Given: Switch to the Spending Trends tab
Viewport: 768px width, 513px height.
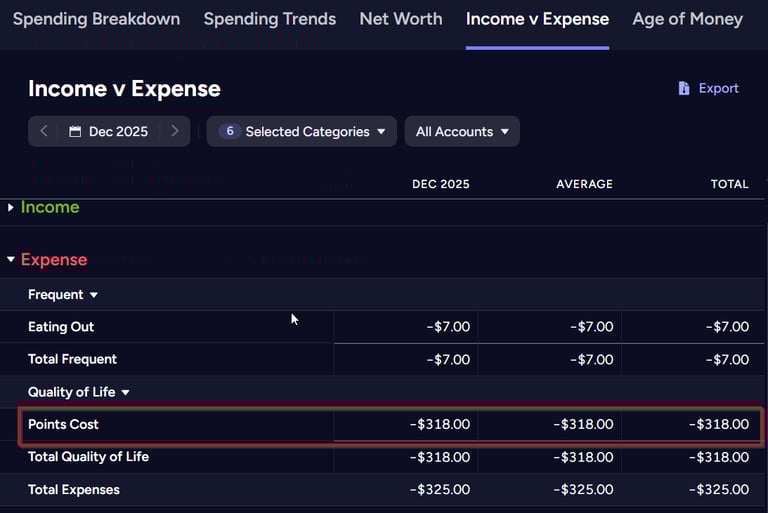Looking at the screenshot, I should 270,19.
